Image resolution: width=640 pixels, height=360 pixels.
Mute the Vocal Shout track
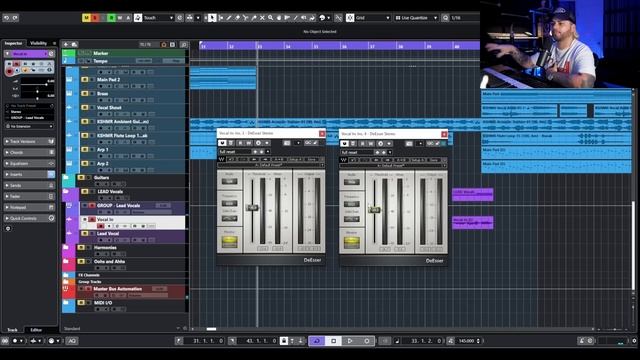[84, 107]
